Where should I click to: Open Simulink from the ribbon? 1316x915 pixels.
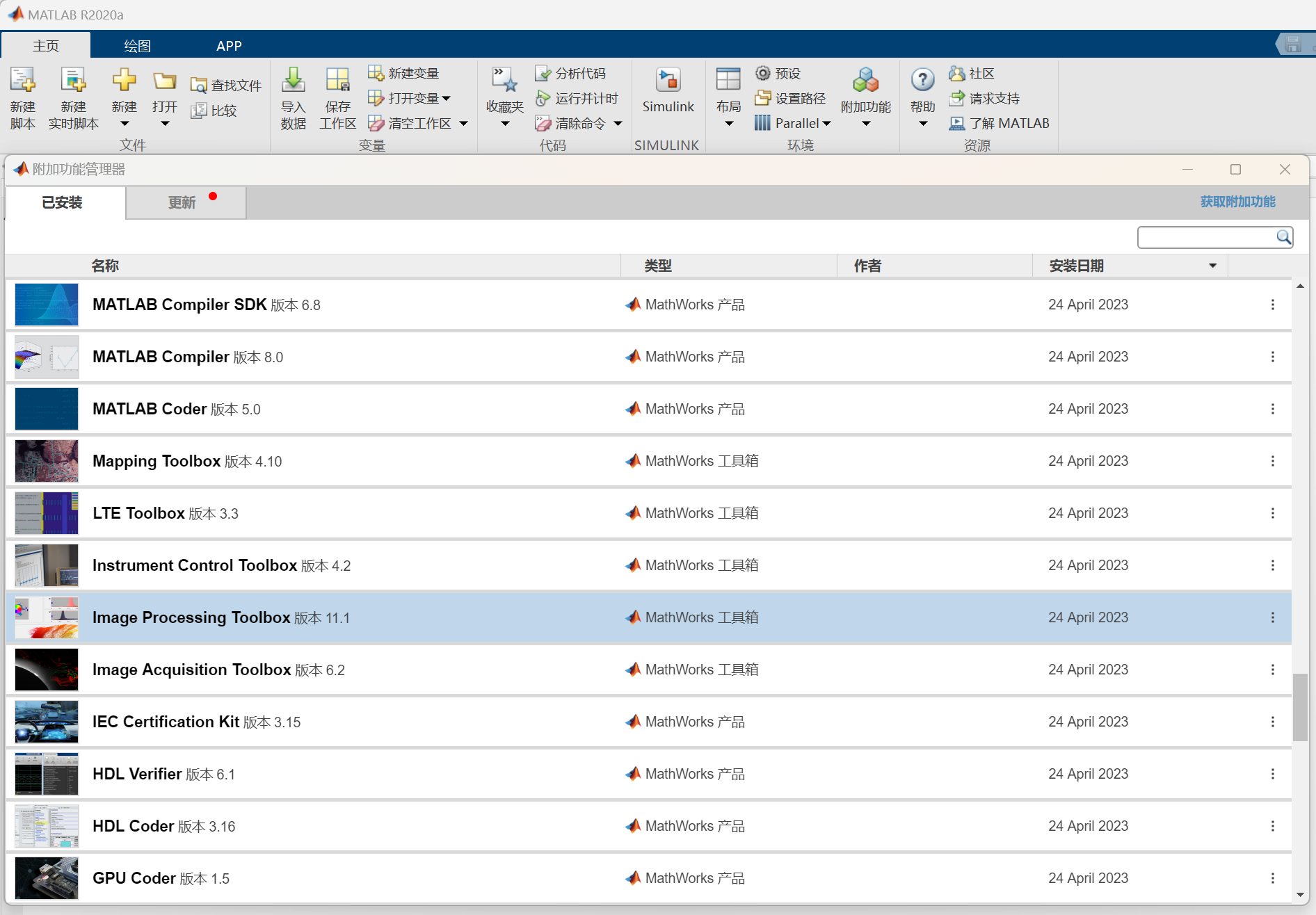tap(668, 90)
